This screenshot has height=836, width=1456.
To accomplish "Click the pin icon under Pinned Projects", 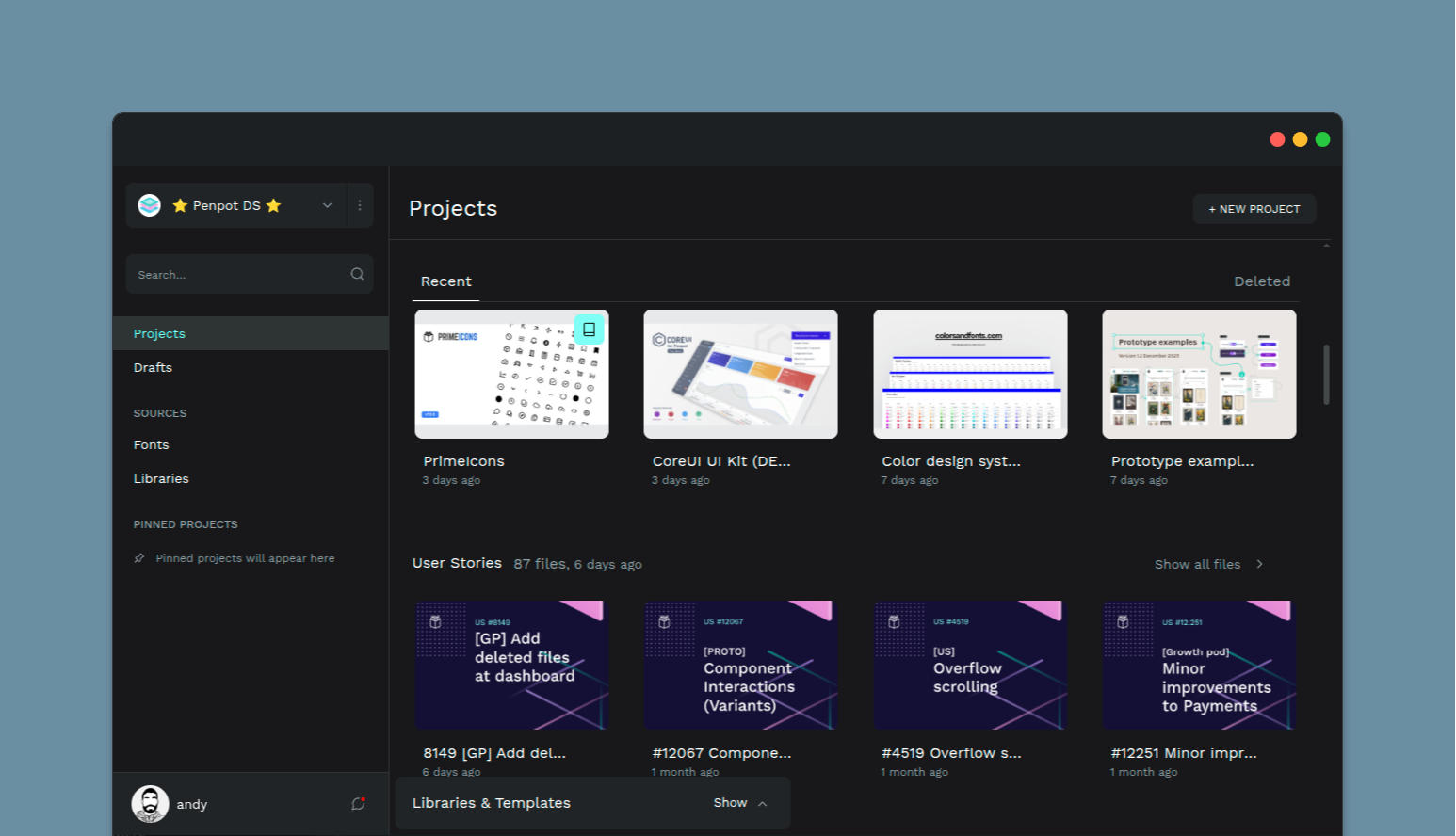I will coord(138,557).
